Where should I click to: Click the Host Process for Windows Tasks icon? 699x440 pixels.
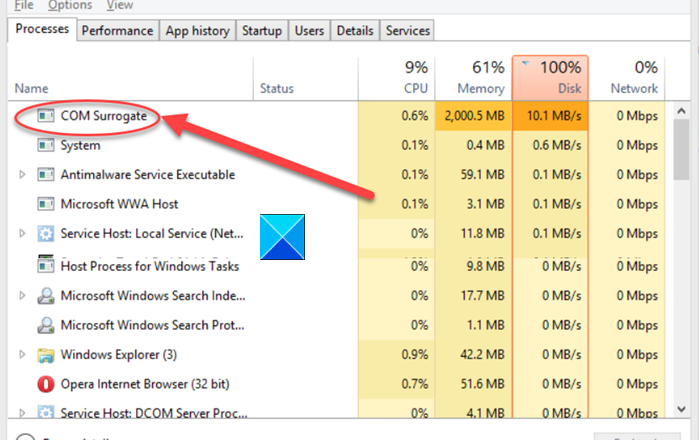45,265
